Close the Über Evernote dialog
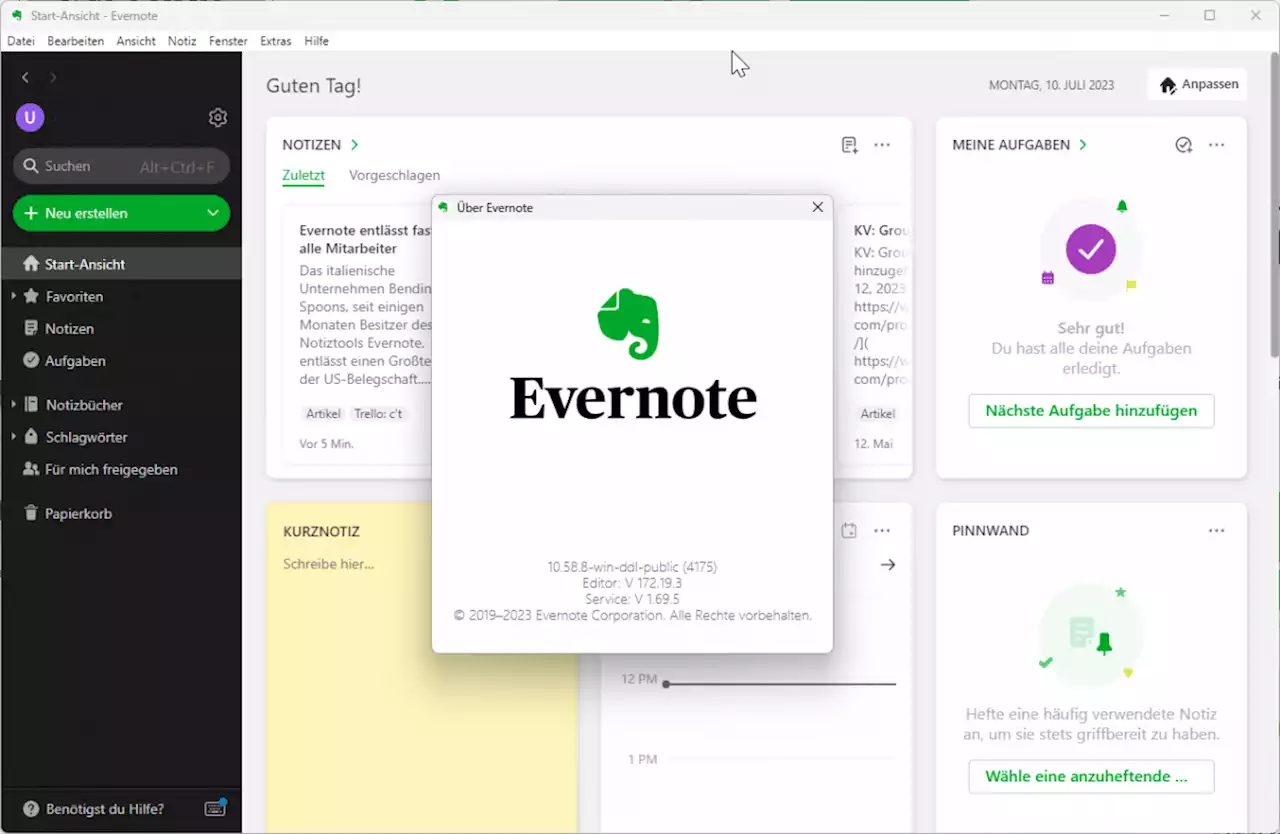Viewport: 1280px width, 834px height. (x=818, y=207)
